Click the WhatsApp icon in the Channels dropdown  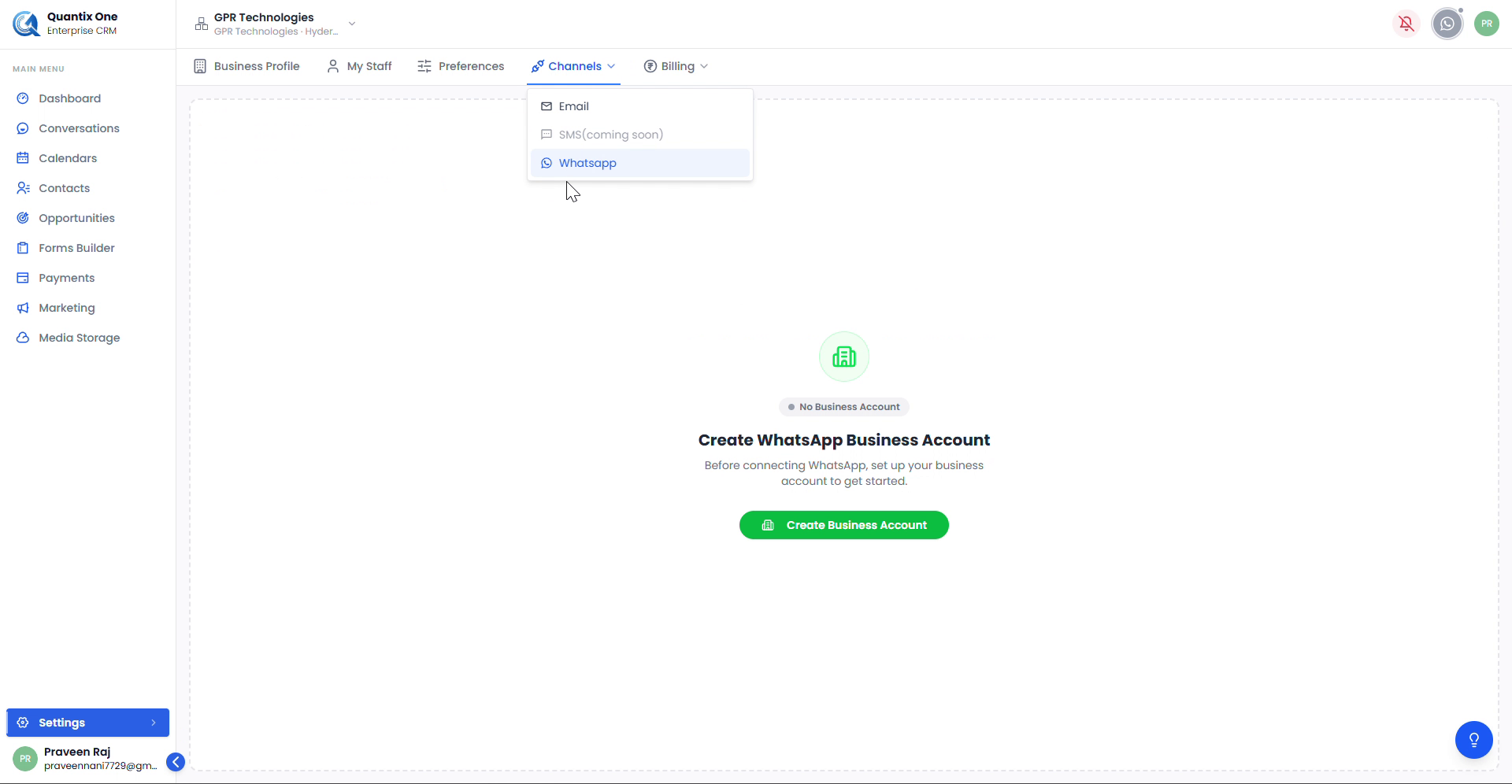(547, 163)
